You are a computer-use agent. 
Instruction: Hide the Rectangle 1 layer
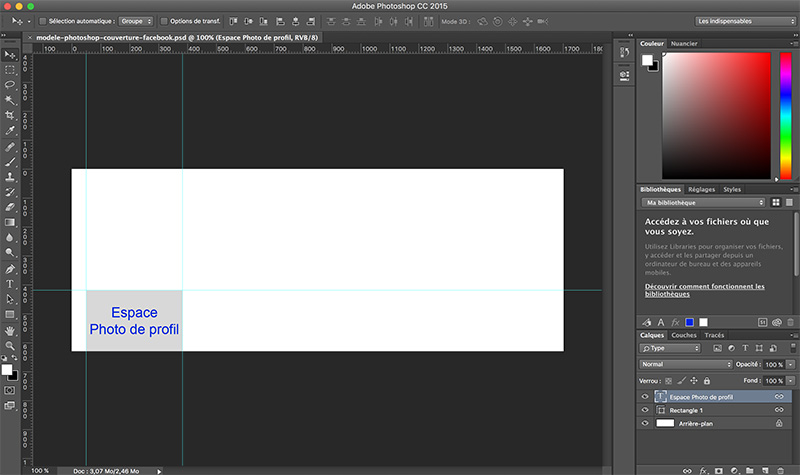pos(645,410)
